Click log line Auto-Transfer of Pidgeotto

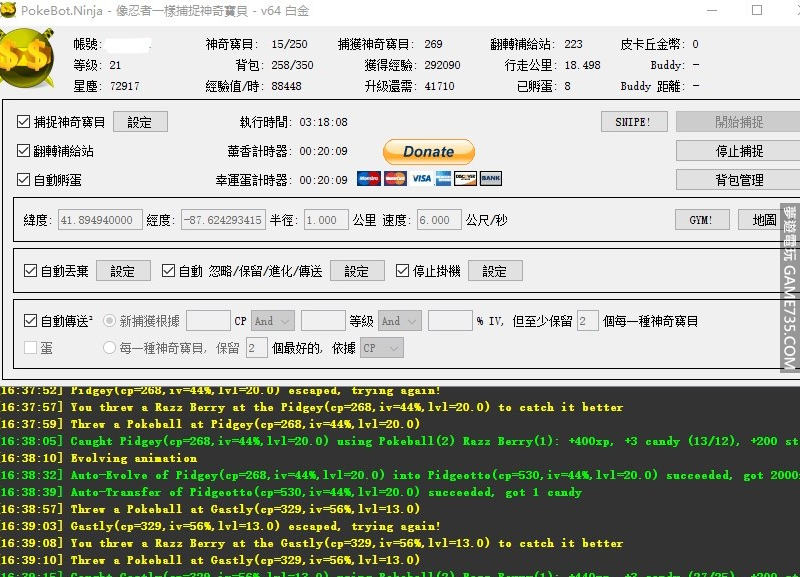tap(291, 492)
